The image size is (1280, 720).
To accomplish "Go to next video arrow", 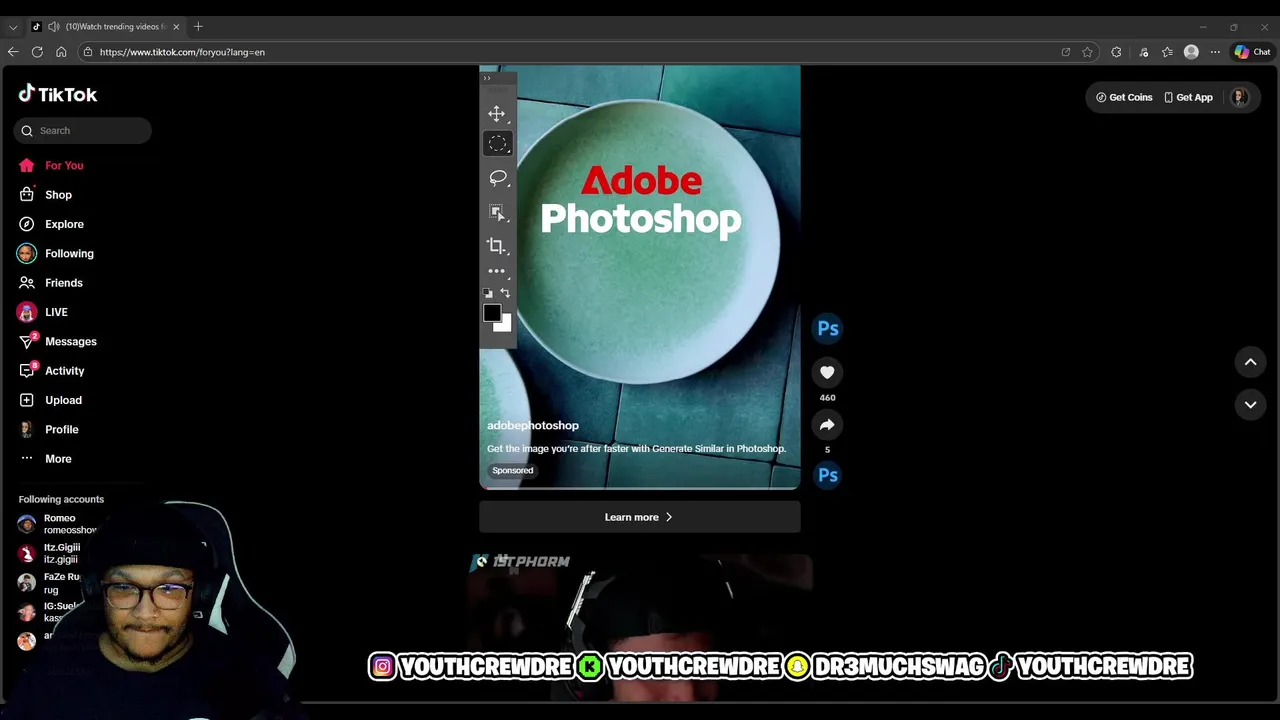I will tap(1250, 405).
